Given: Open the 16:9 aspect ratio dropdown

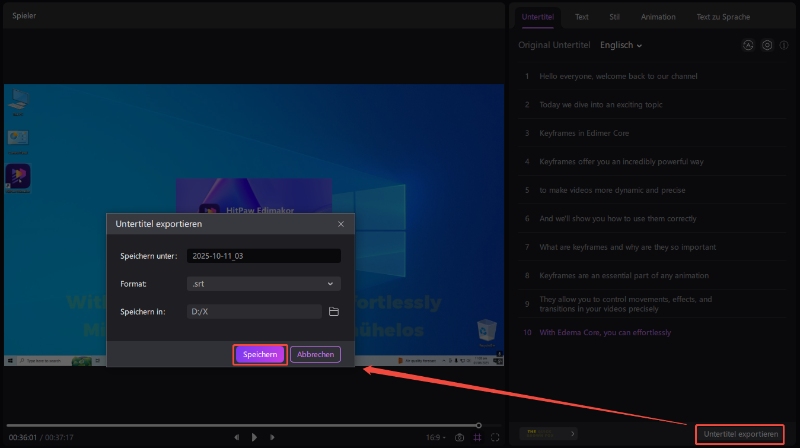Looking at the screenshot, I should click(436, 437).
